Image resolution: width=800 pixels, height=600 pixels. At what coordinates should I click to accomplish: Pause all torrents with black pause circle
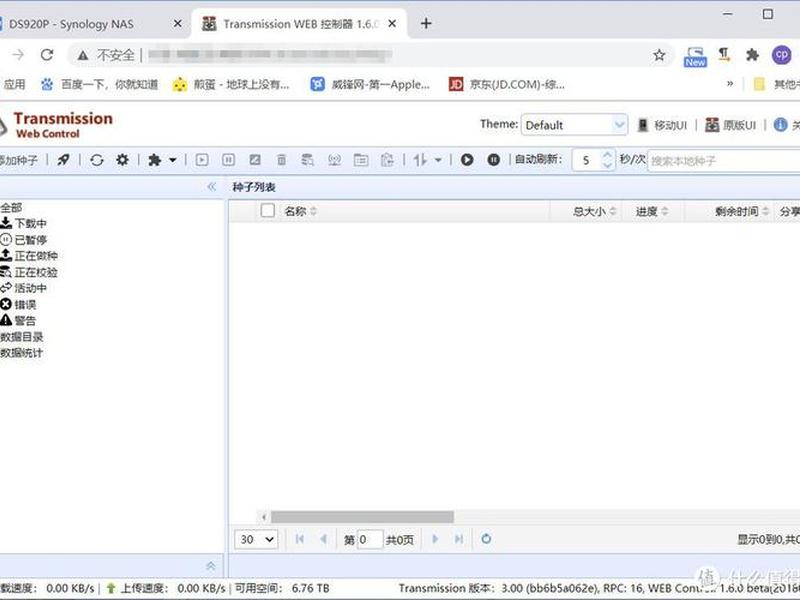(493, 160)
